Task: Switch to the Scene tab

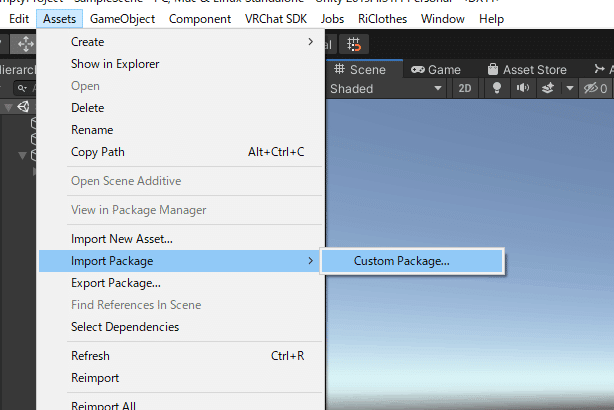Action: point(364,70)
